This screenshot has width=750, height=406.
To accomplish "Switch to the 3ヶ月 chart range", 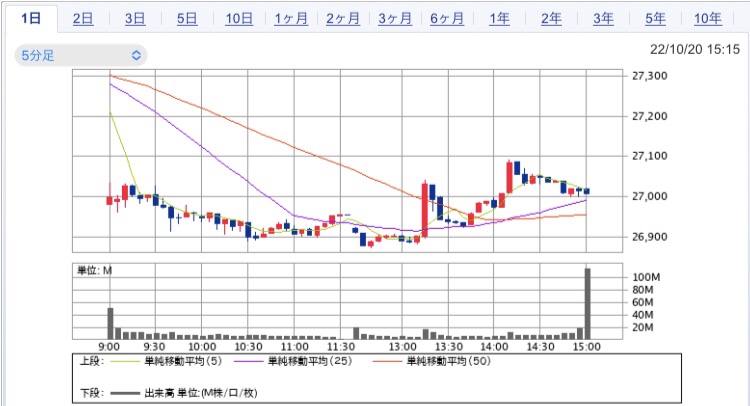I will point(395,19).
